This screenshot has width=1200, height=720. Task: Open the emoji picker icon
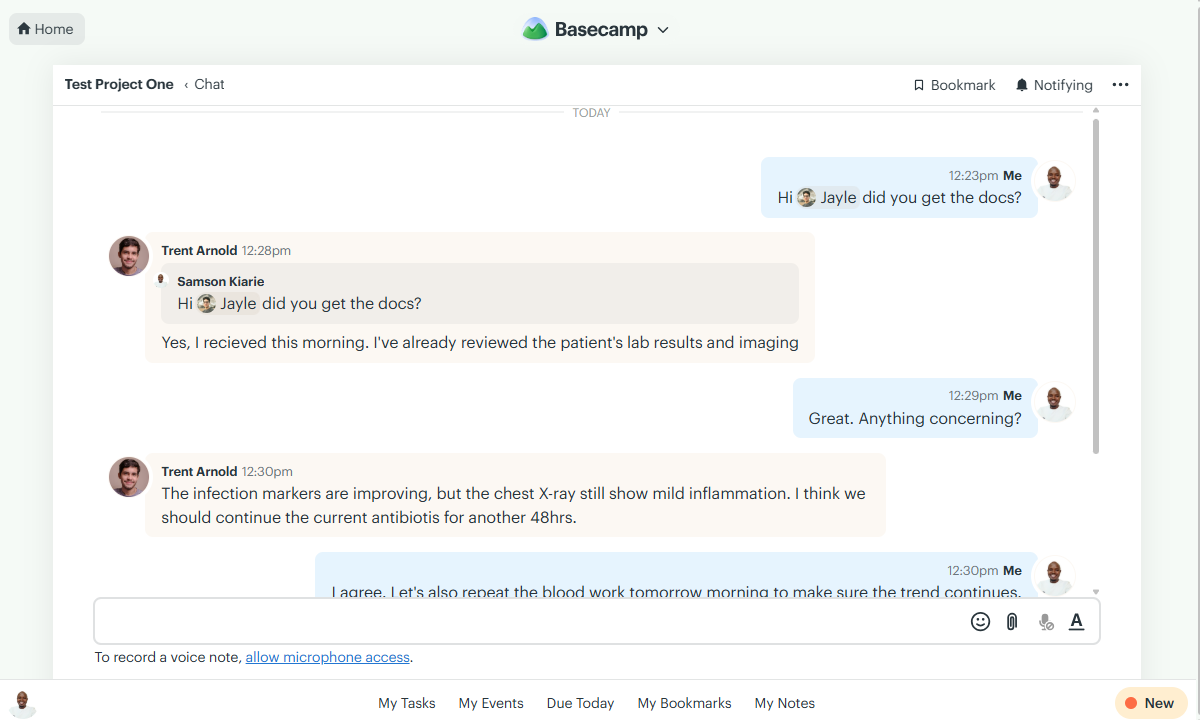980,621
